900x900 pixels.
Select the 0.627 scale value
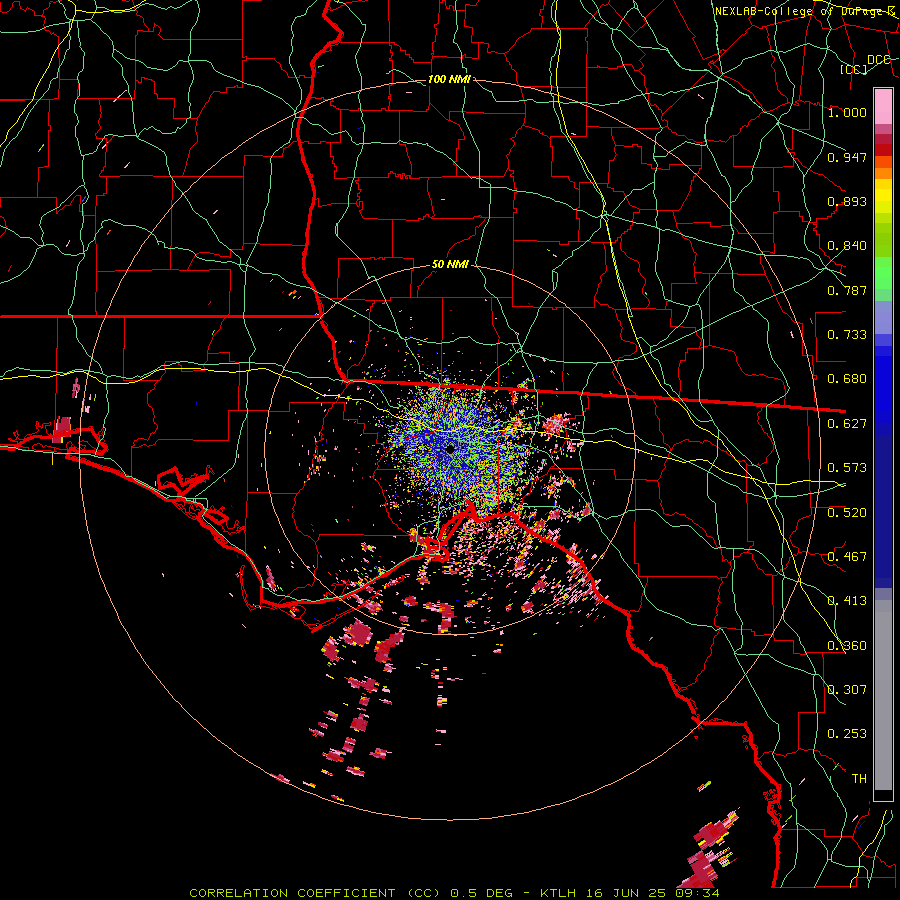pos(847,424)
